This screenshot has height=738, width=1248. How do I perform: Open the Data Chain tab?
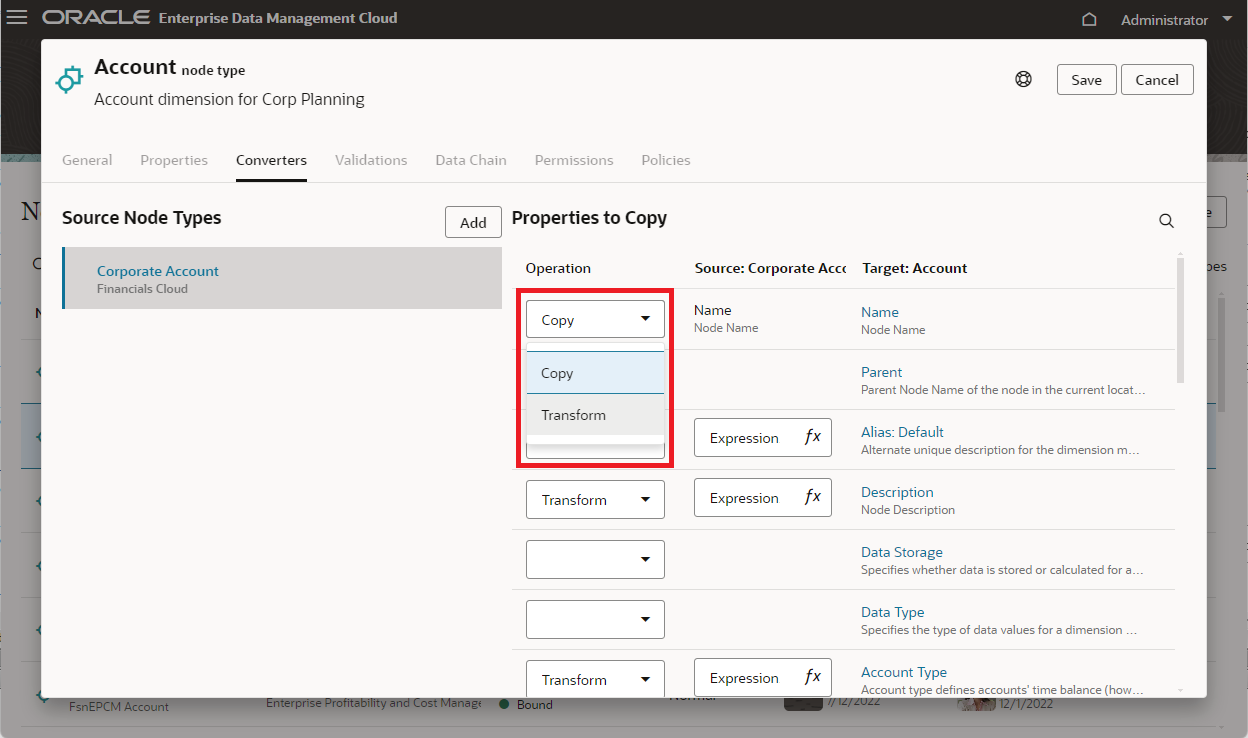pyautogui.click(x=471, y=160)
